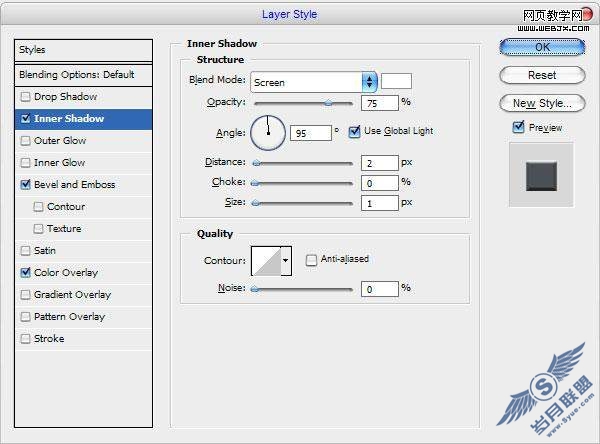The width and height of the screenshot is (600, 444).
Task: Click the Opacity slider handle
Action: click(328, 103)
